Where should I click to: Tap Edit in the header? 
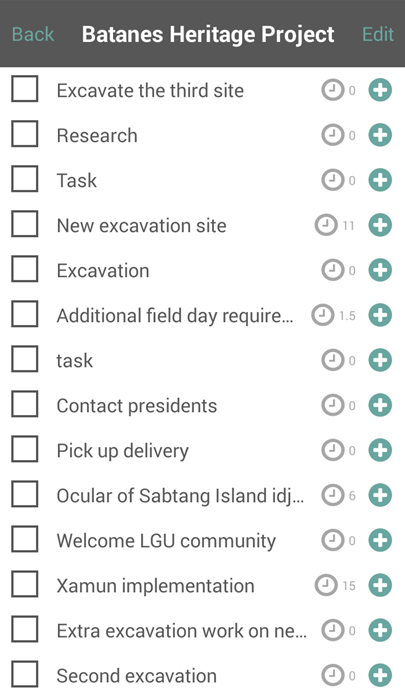(x=378, y=34)
